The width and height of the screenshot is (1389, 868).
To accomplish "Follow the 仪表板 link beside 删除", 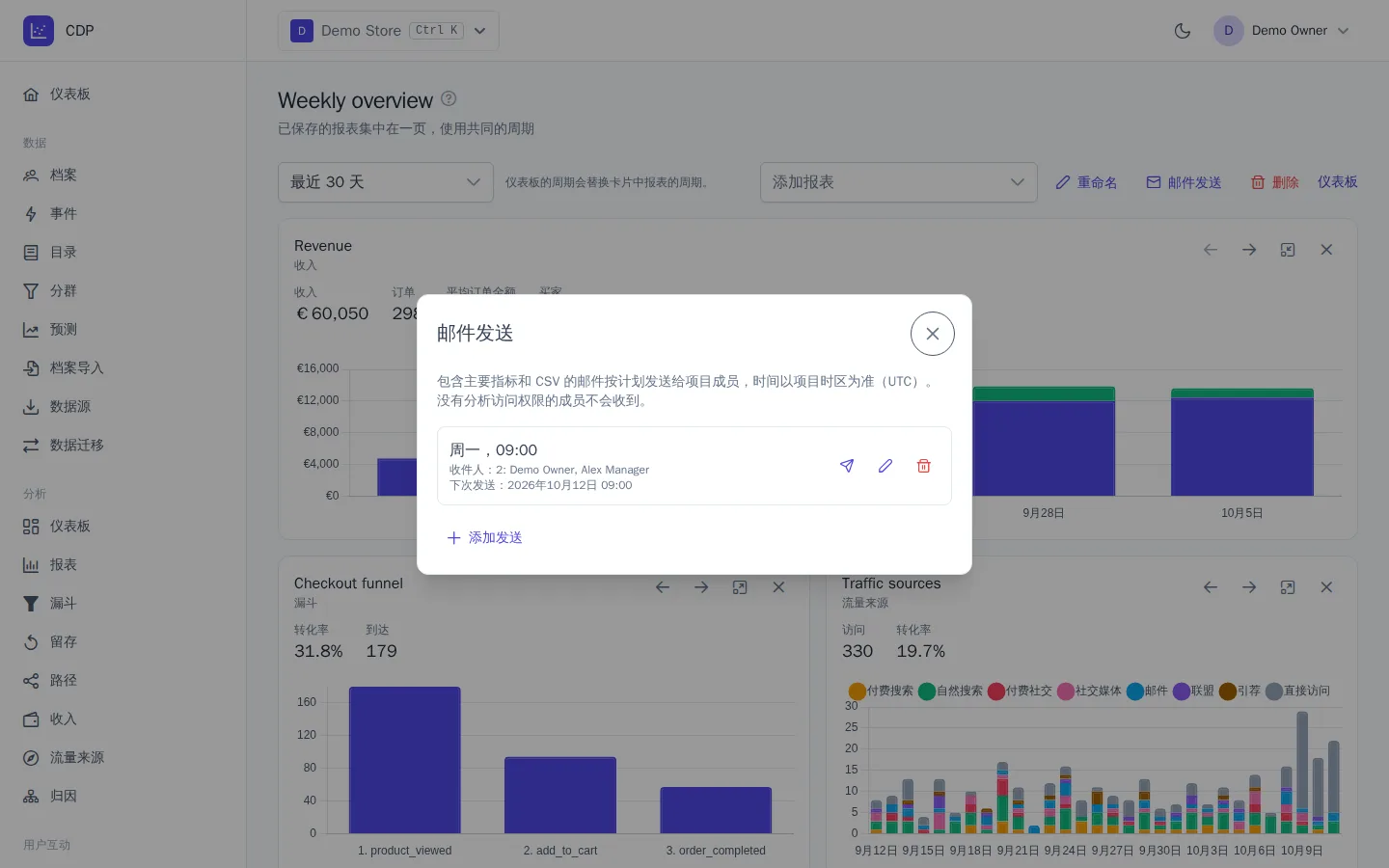I will click(1338, 182).
